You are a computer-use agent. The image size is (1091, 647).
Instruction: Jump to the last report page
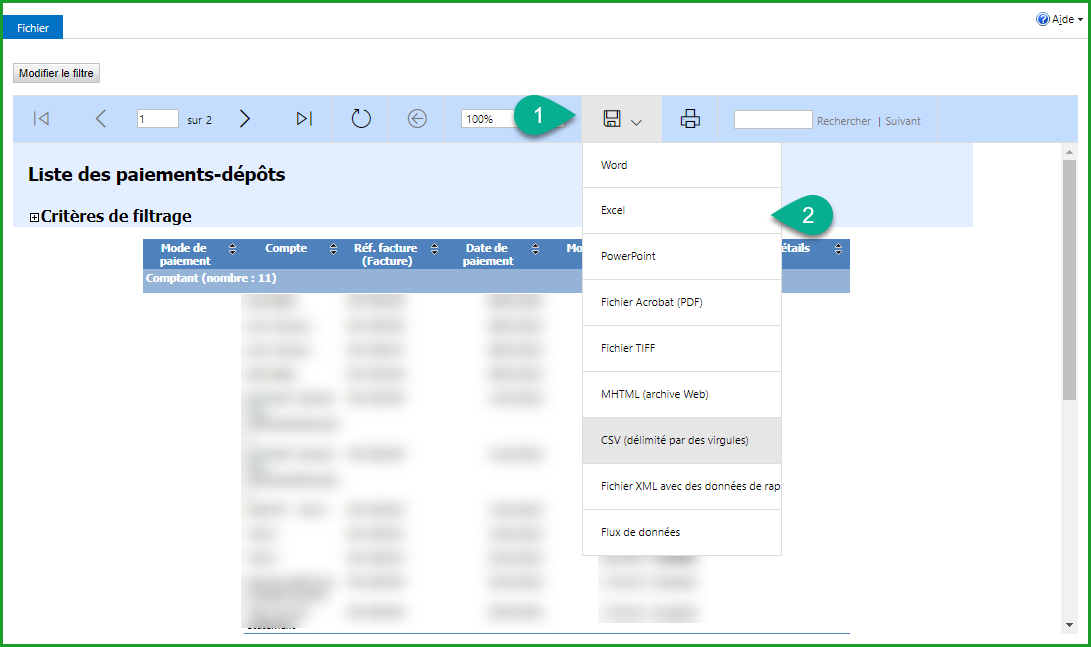[304, 119]
